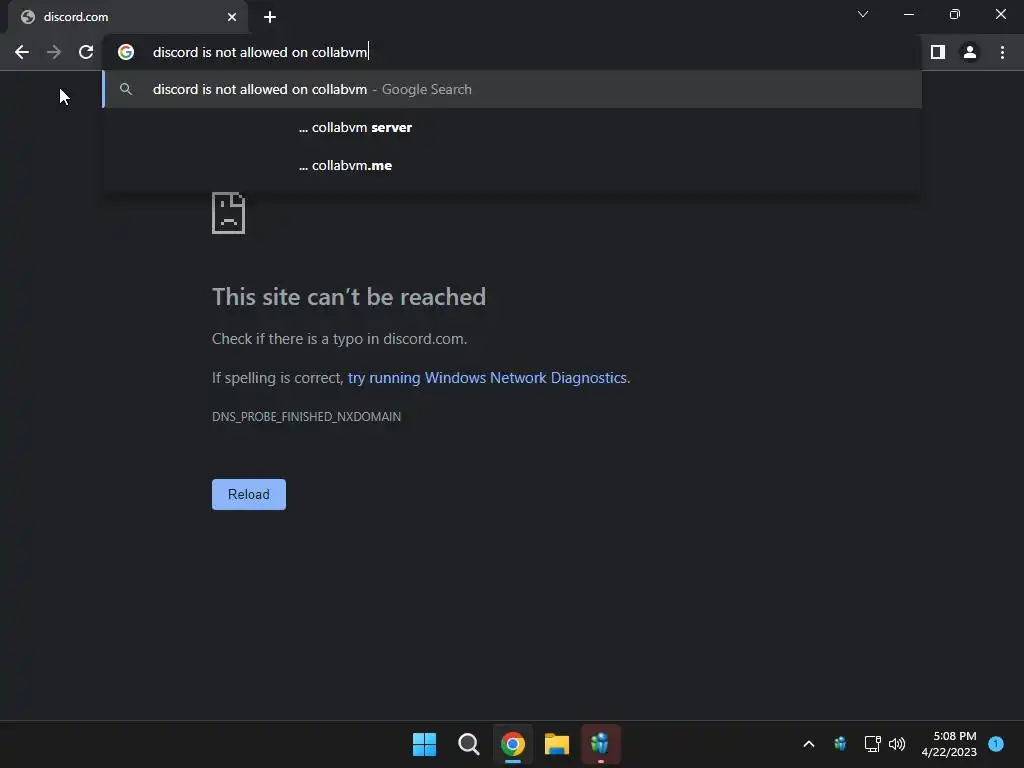Go back to the previous page
This screenshot has height=768, width=1024.
coord(22,52)
